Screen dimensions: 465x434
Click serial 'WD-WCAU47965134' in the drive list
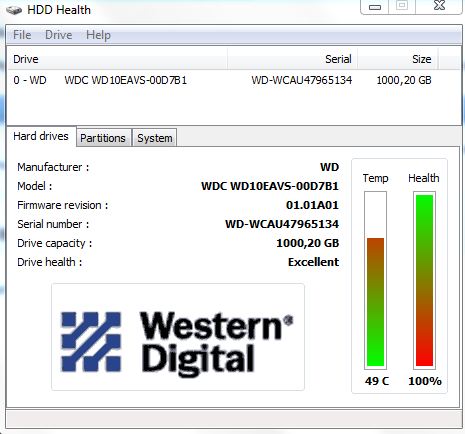click(302, 80)
